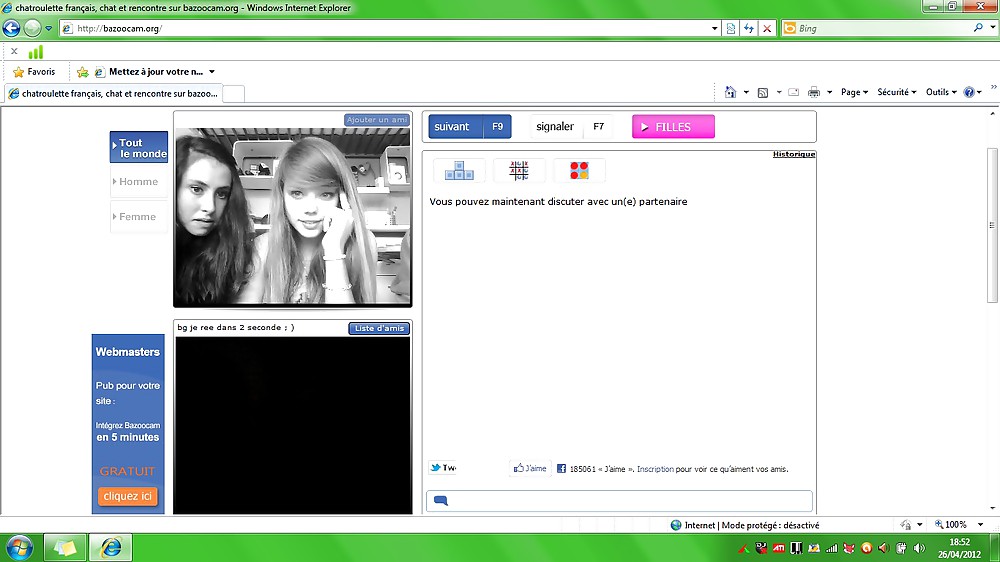Open a new blank tab
This screenshot has height=562, width=1000.
233,94
